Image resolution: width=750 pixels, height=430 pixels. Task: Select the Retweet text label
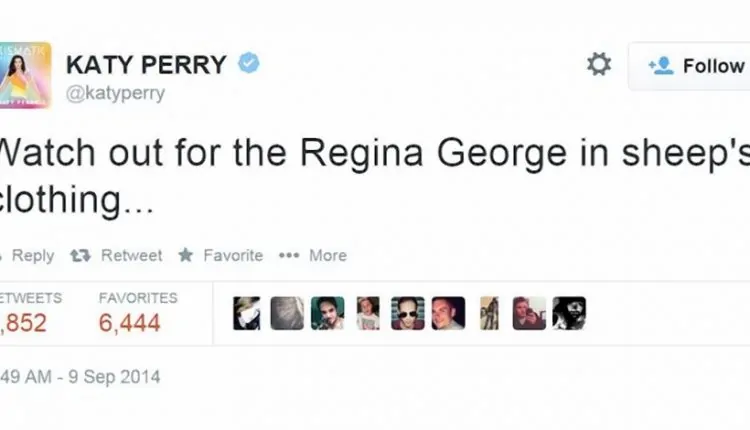click(x=132, y=255)
